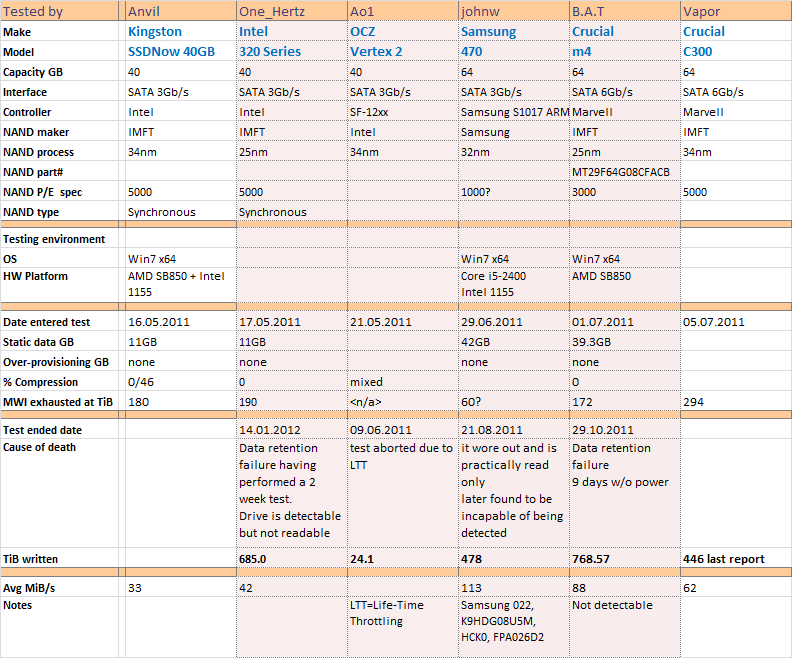Select the One_Hertz tester cell
The height and width of the screenshot is (658, 792).
click(x=292, y=11)
